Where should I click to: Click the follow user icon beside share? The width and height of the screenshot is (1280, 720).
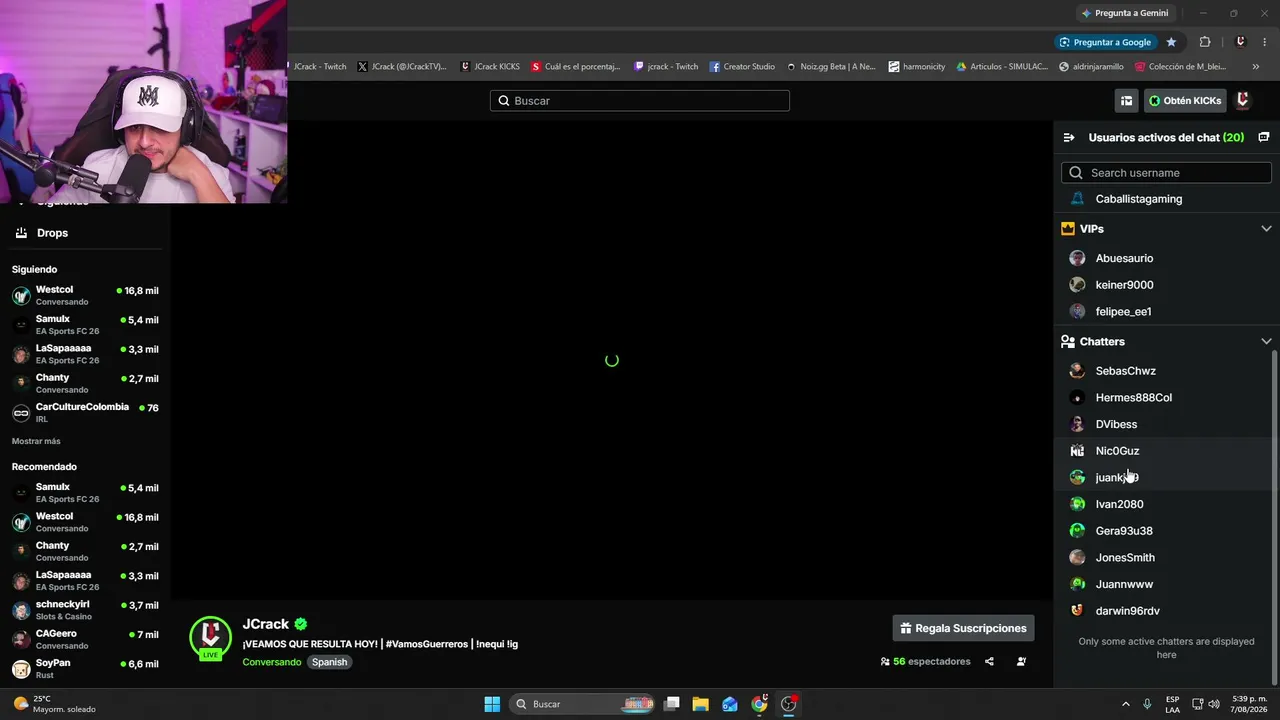(x=1021, y=662)
